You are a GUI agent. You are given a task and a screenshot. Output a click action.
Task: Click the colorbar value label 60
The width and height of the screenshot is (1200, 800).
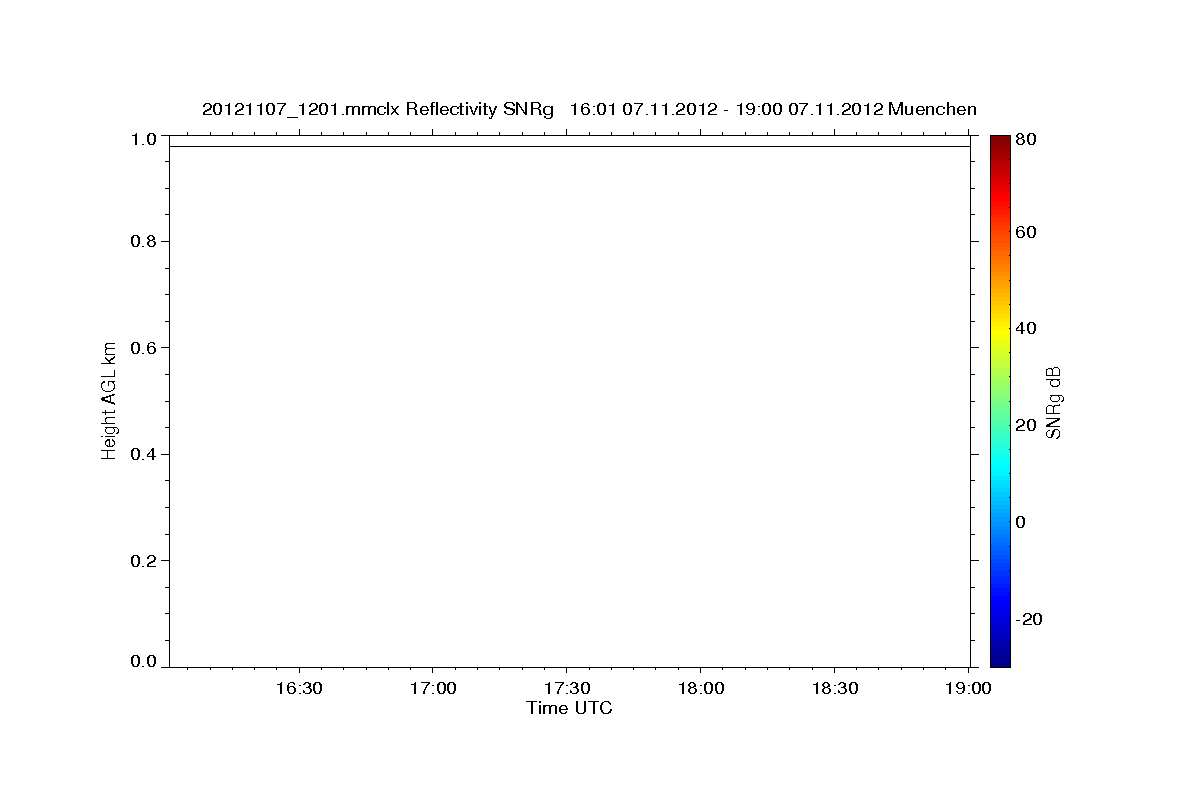1025,233
